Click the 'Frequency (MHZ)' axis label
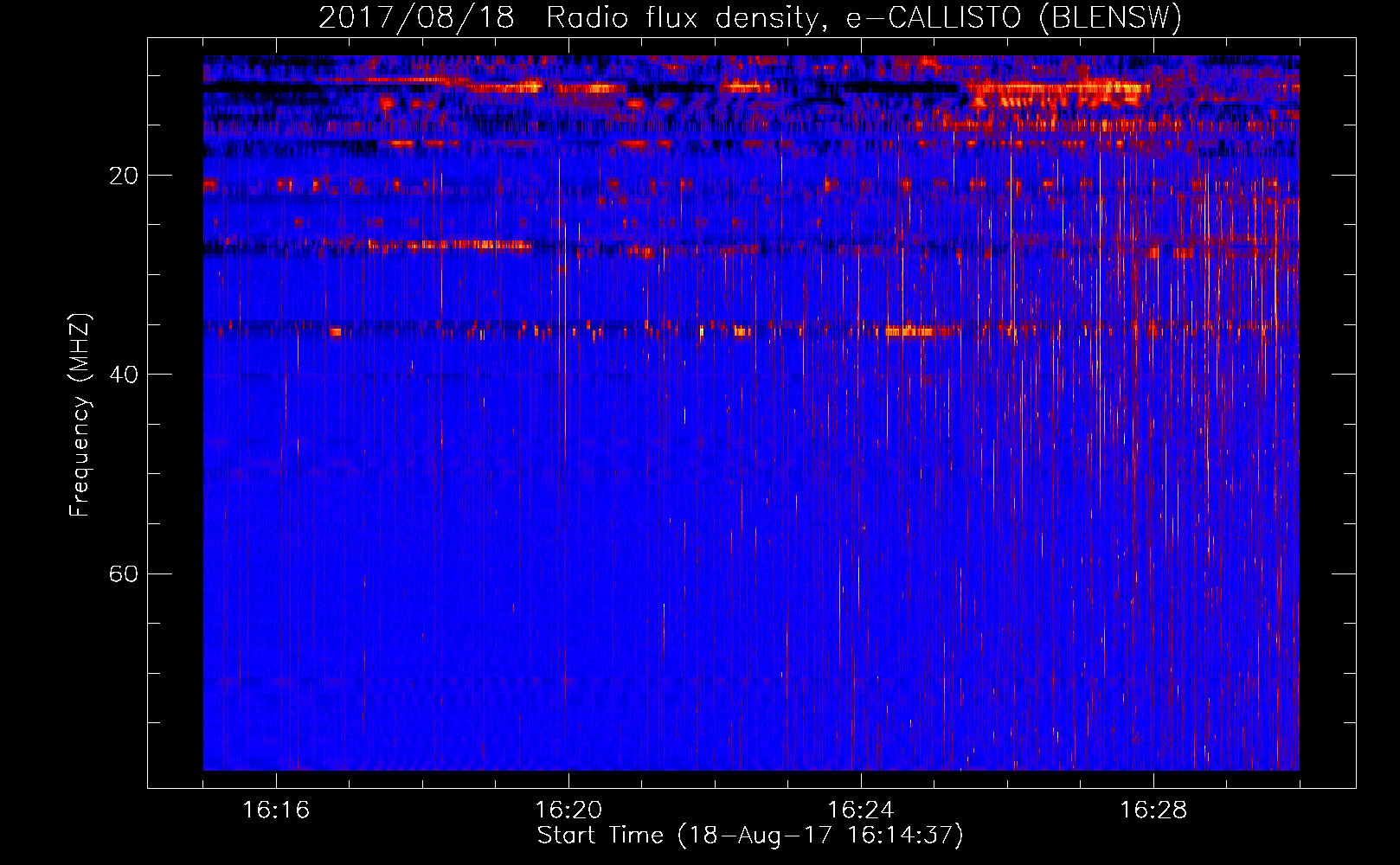Viewport: 1400px width, 865px height. [x=80, y=415]
